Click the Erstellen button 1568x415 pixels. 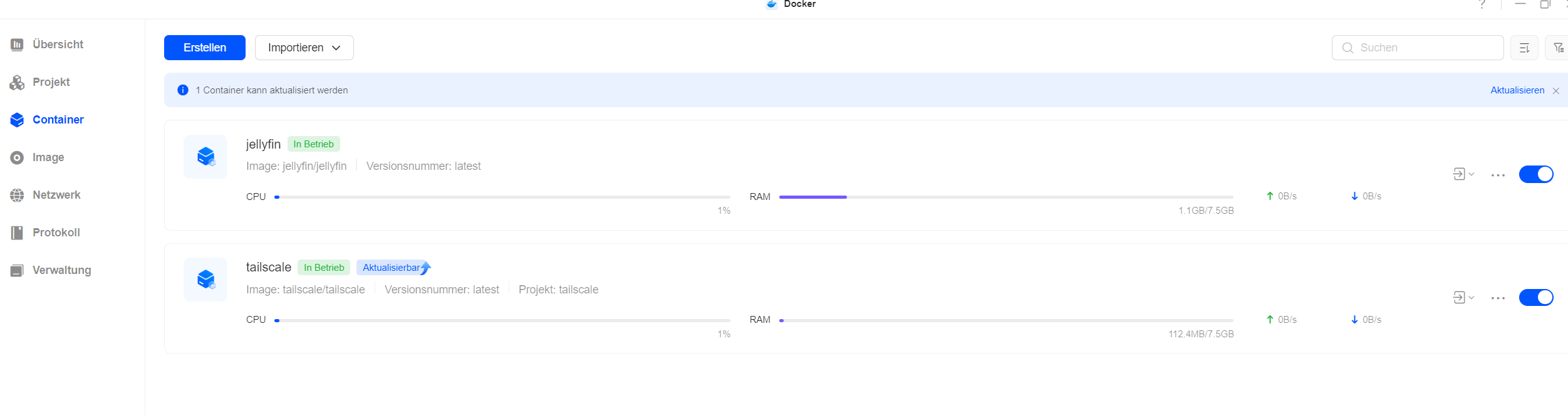tap(205, 48)
